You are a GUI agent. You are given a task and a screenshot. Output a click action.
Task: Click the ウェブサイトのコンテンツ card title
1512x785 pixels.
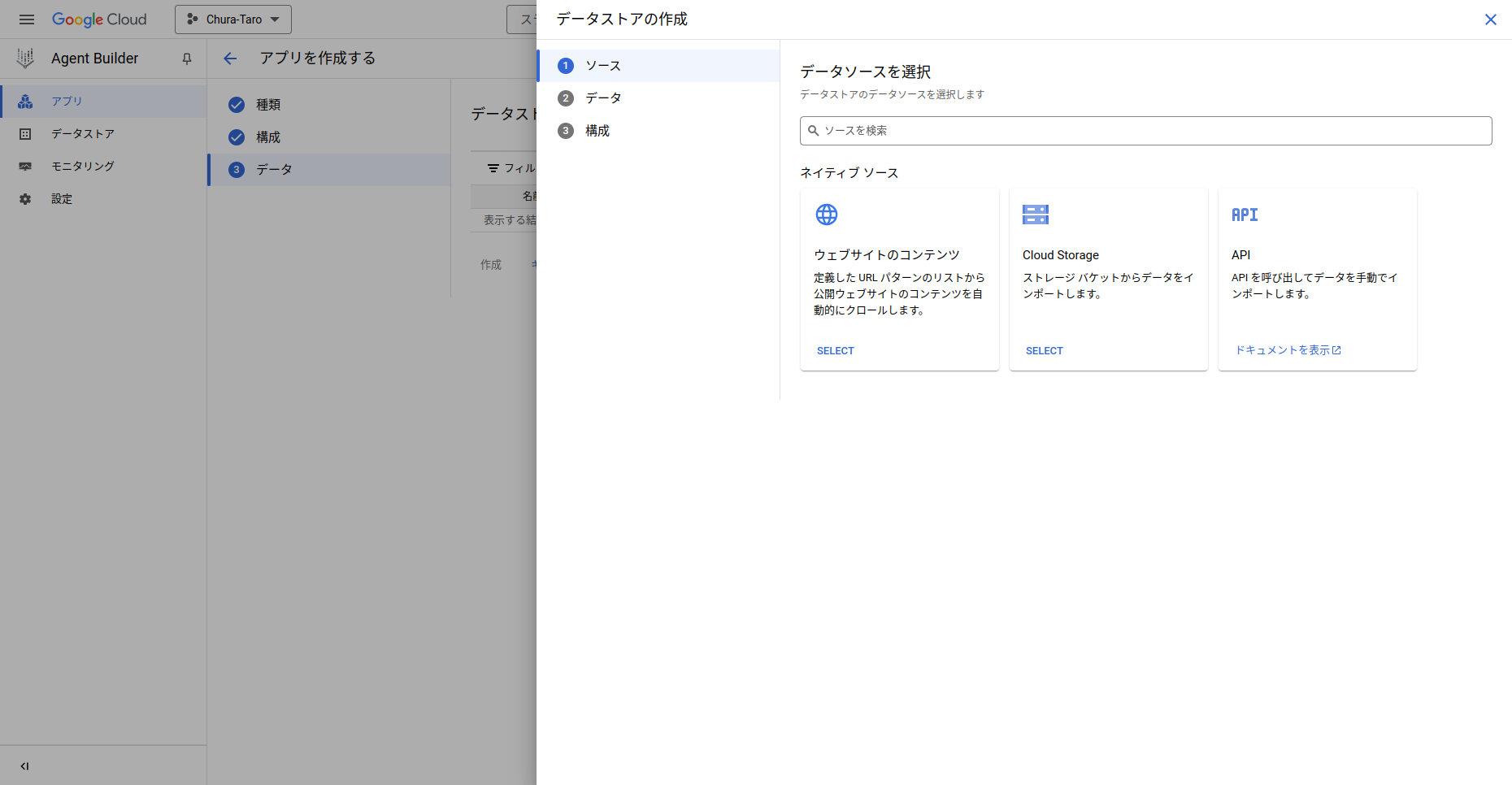tap(887, 255)
